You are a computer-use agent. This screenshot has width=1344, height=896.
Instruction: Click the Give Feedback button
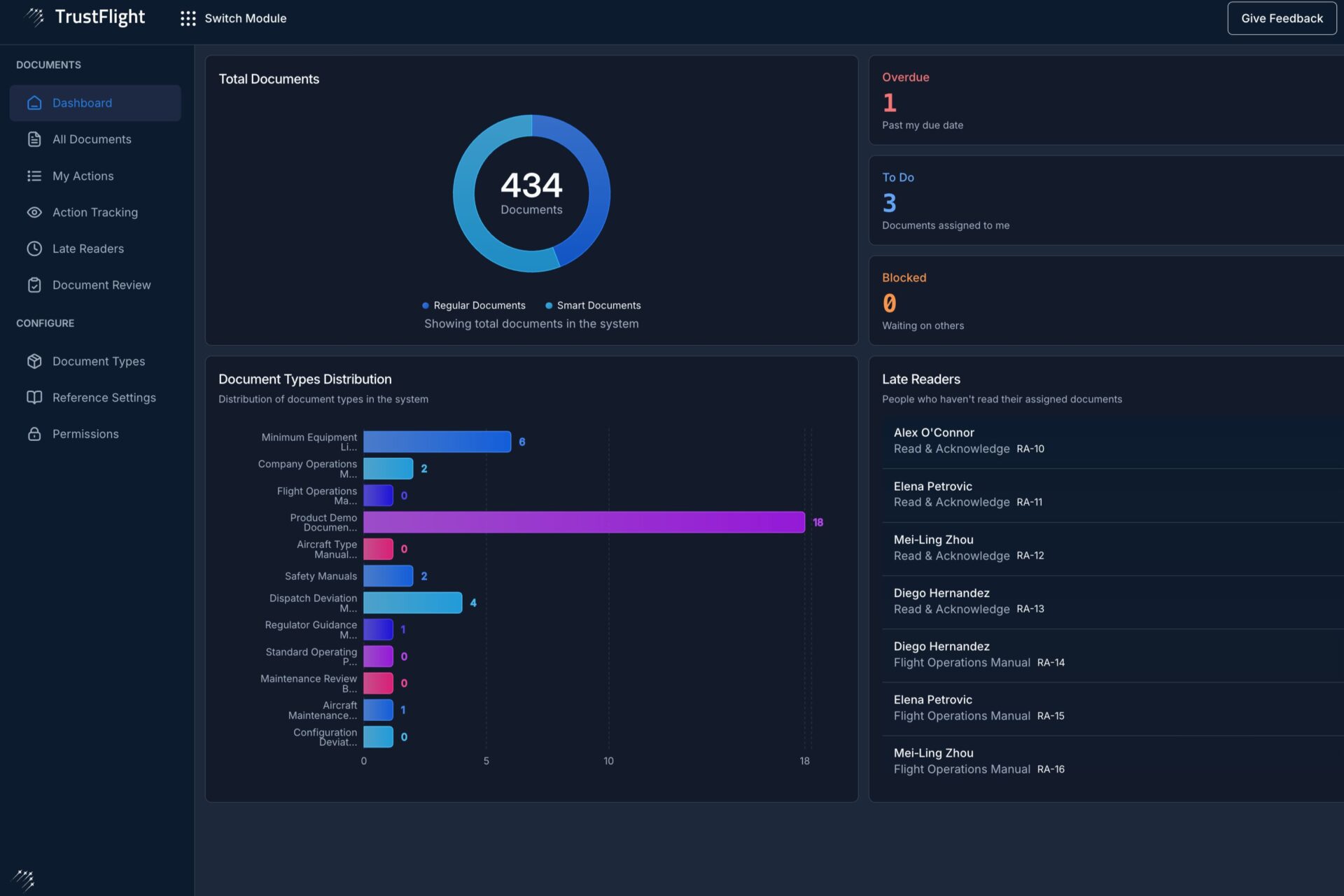[1281, 18]
